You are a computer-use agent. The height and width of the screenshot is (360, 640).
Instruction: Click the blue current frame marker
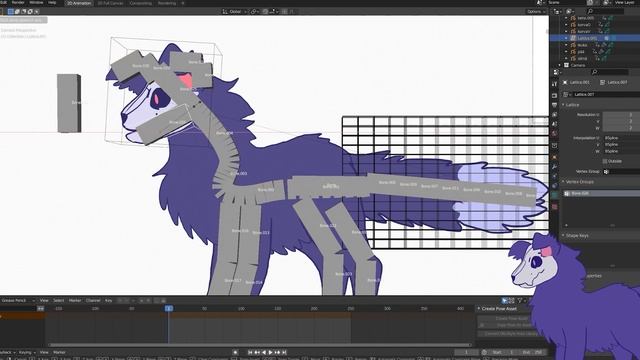tap(169, 309)
